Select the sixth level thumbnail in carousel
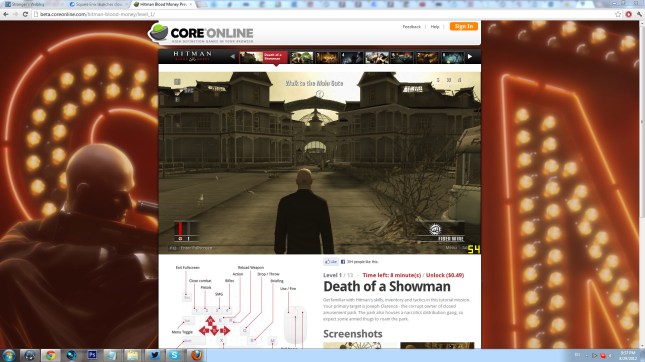This screenshot has width=645, height=362. (x=402, y=57)
